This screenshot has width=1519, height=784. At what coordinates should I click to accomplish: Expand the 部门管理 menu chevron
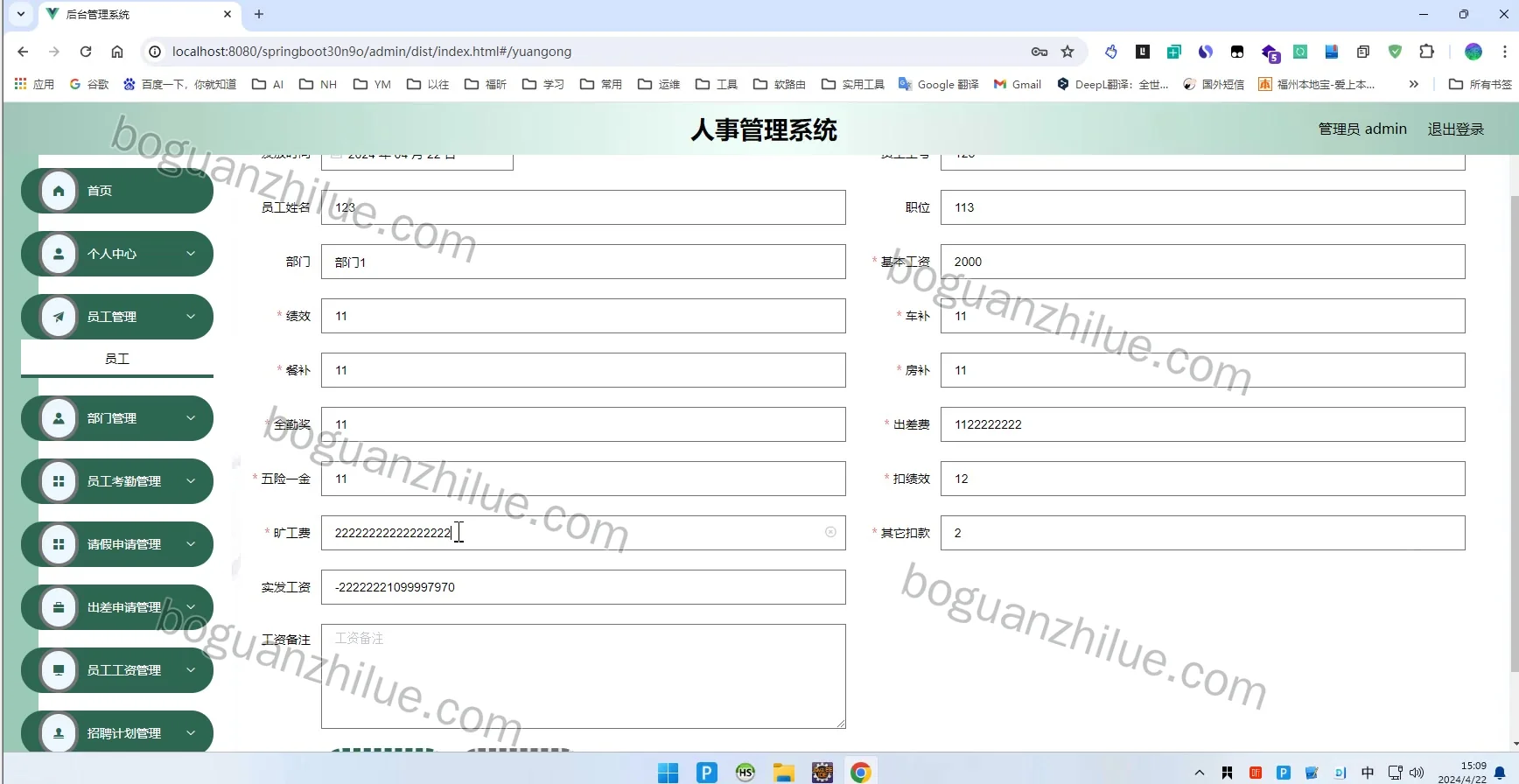coord(191,418)
